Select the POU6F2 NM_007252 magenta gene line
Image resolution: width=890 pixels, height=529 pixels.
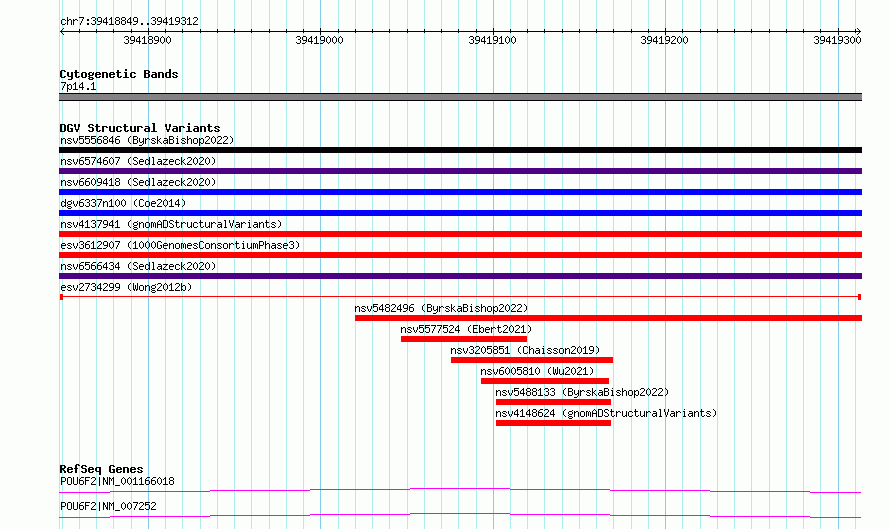tap(460, 515)
